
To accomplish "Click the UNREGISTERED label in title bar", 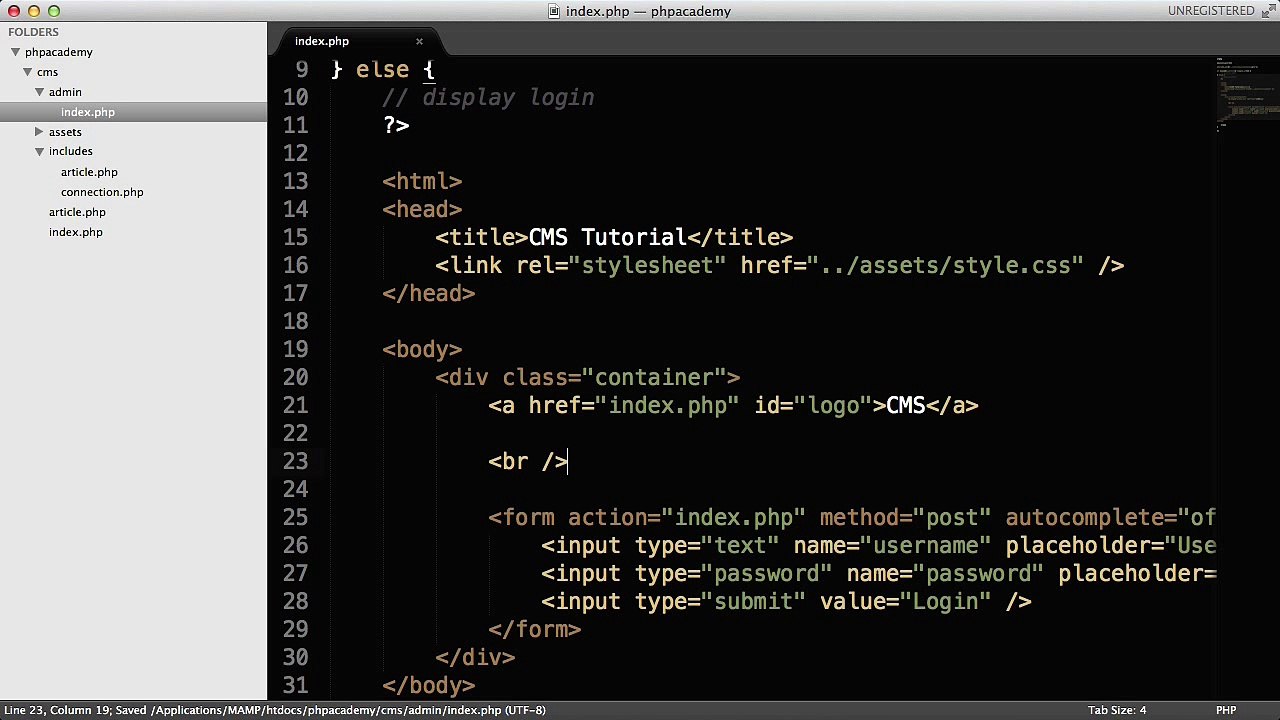I will pos(1211,11).
